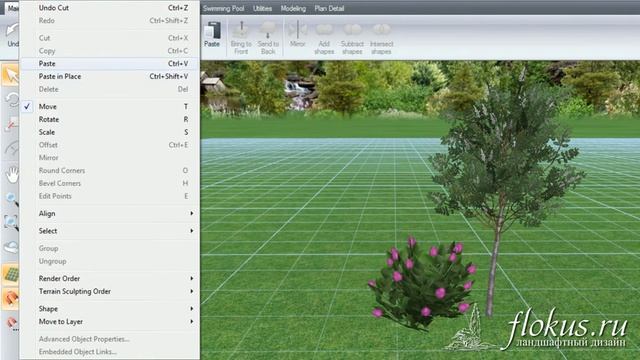Choose Bevel Corners menu entry
This screenshot has width=640, height=360.
click(x=110, y=183)
